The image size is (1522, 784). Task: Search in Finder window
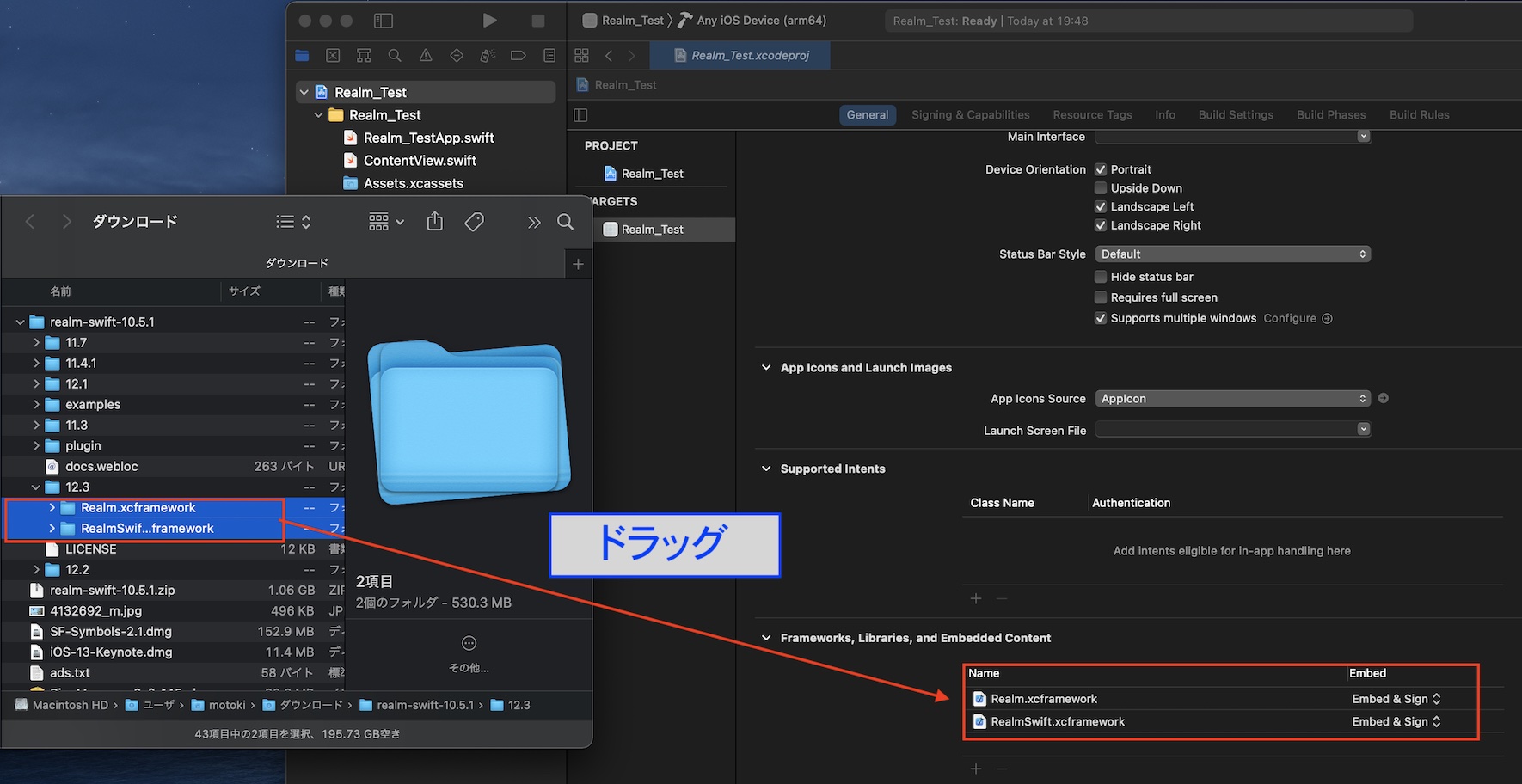pos(565,222)
